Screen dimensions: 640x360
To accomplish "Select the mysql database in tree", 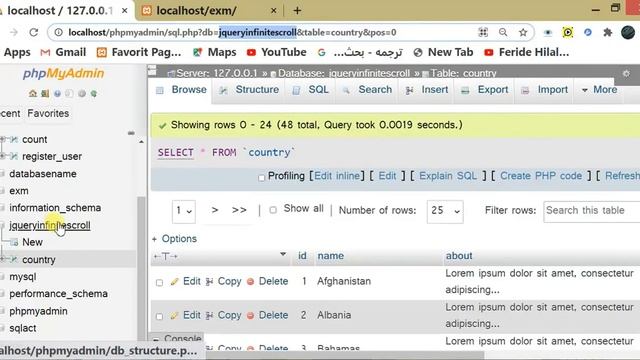I will click(23, 277).
